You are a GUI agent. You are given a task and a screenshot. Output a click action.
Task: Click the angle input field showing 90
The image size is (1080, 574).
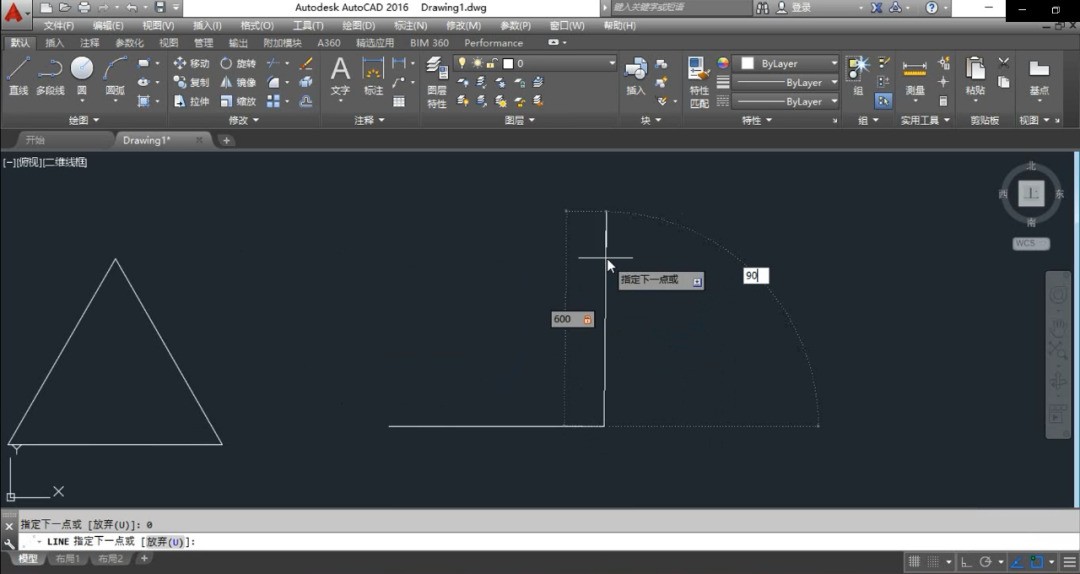(756, 276)
